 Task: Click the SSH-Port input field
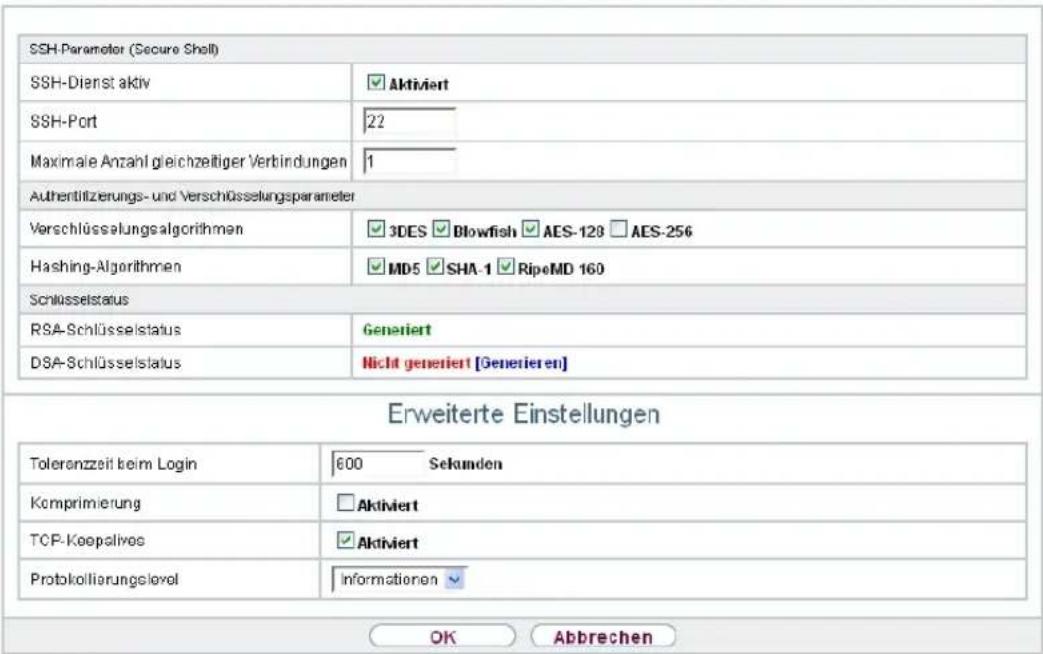410,122
